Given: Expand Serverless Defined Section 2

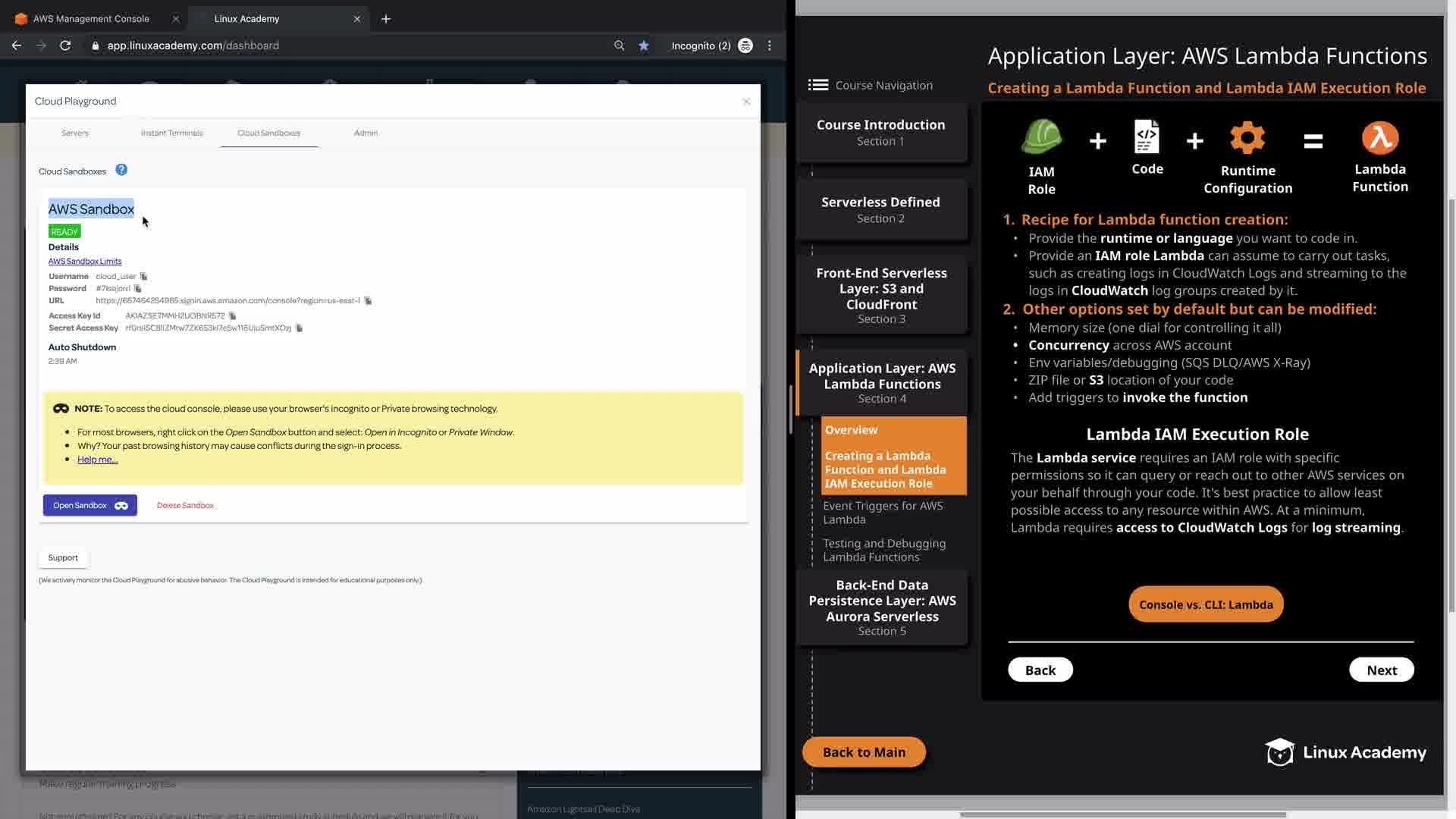Looking at the screenshot, I should [x=880, y=209].
